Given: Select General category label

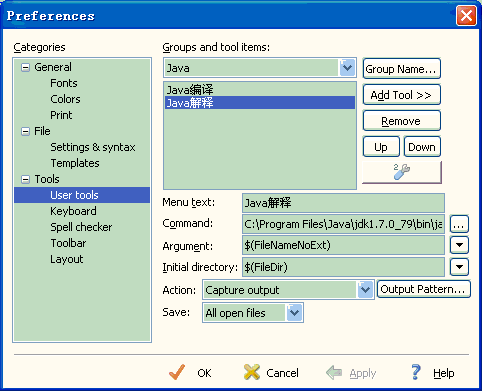Looking at the screenshot, I should coord(53,67).
